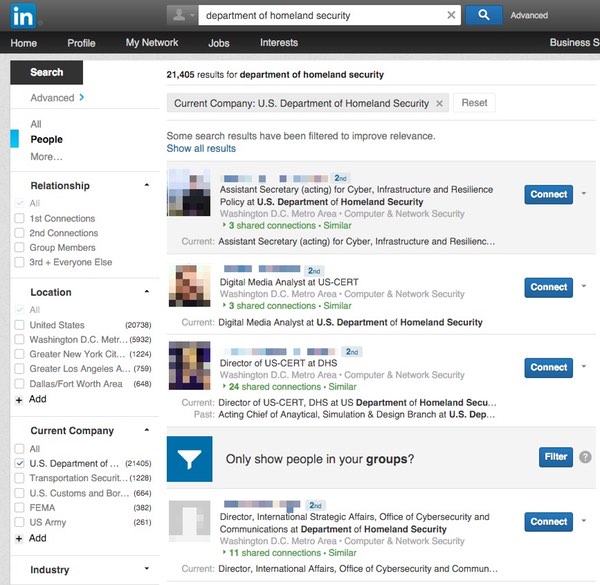
Task: Open the person search type selector icon
Action: (x=182, y=16)
